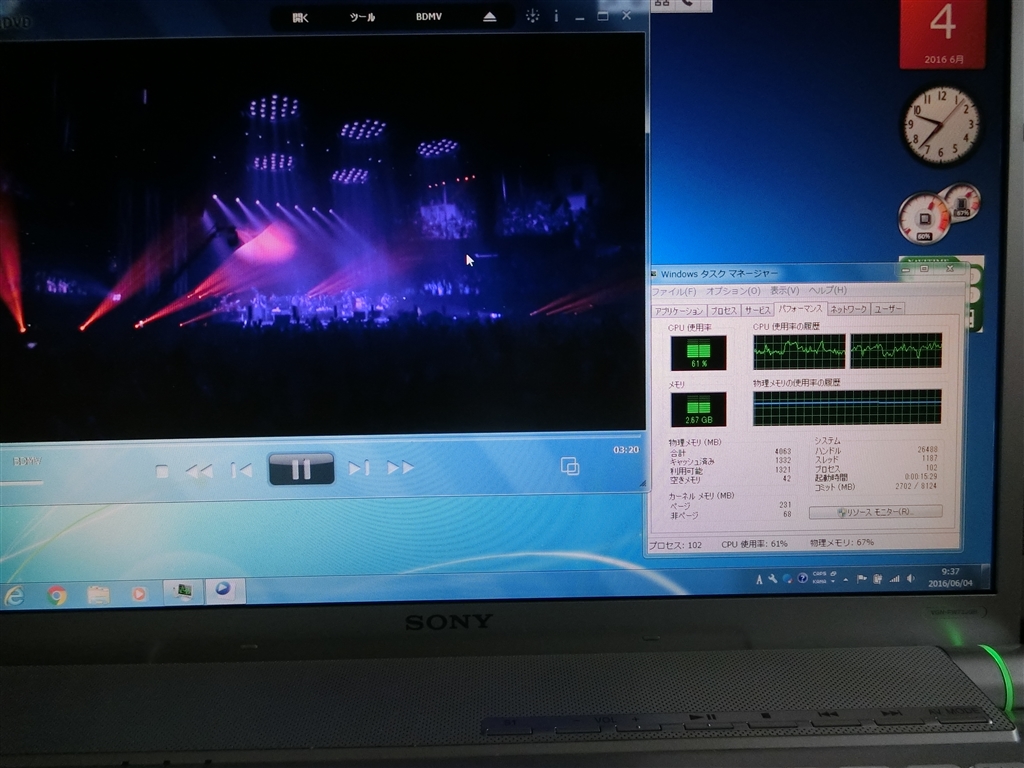This screenshot has width=1024, height=768.
Task: Click the BDMV source button in the top bar
Action: click(x=428, y=16)
